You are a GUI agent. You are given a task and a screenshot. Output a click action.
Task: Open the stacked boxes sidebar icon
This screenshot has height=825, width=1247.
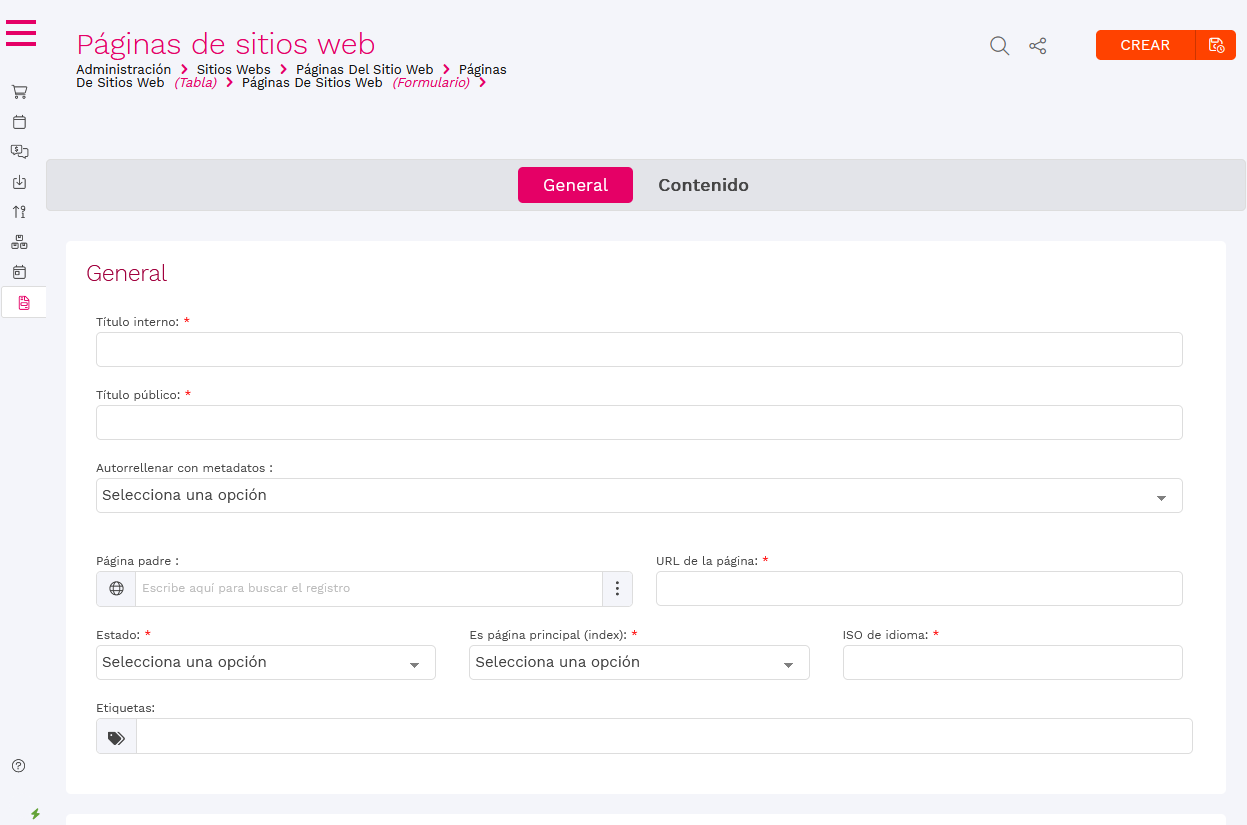(x=19, y=242)
